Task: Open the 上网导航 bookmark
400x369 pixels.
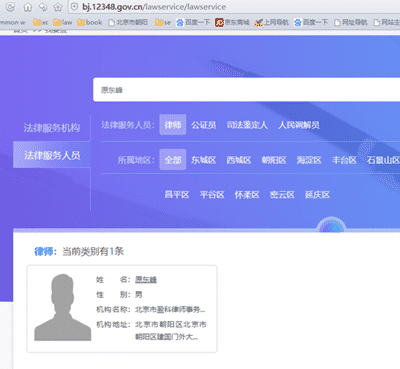Action: pos(271,22)
